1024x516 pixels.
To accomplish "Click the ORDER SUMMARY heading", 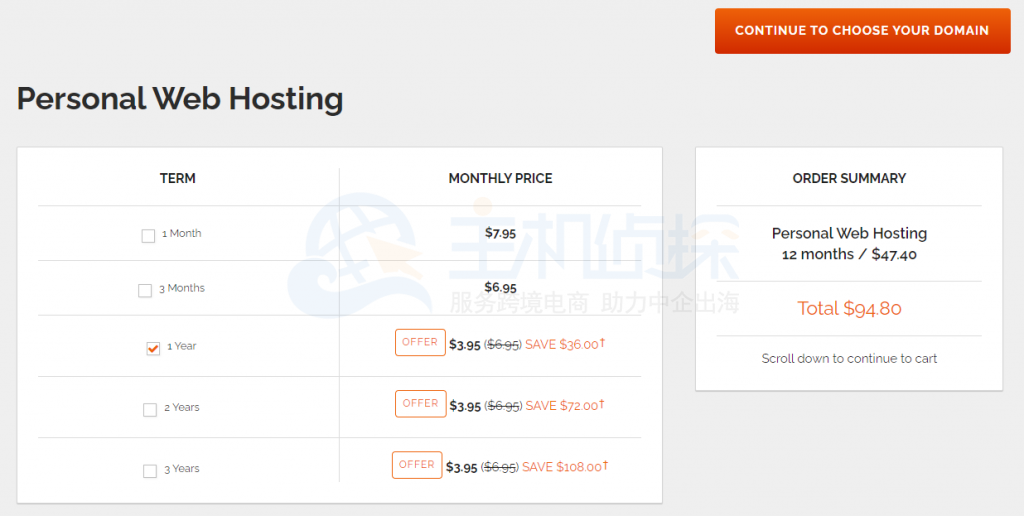I will (x=849, y=178).
